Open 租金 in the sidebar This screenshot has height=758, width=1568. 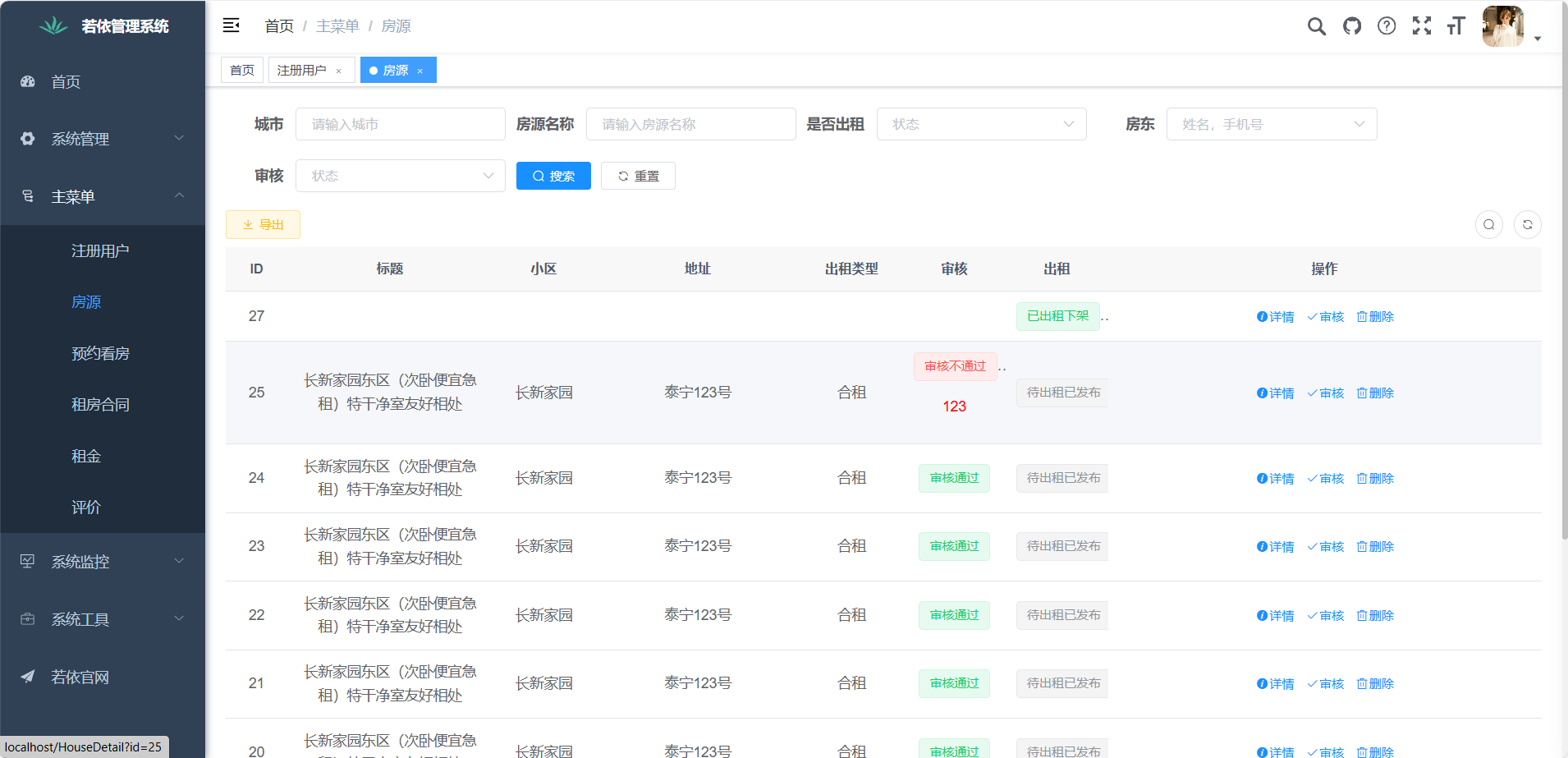(x=103, y=456)
